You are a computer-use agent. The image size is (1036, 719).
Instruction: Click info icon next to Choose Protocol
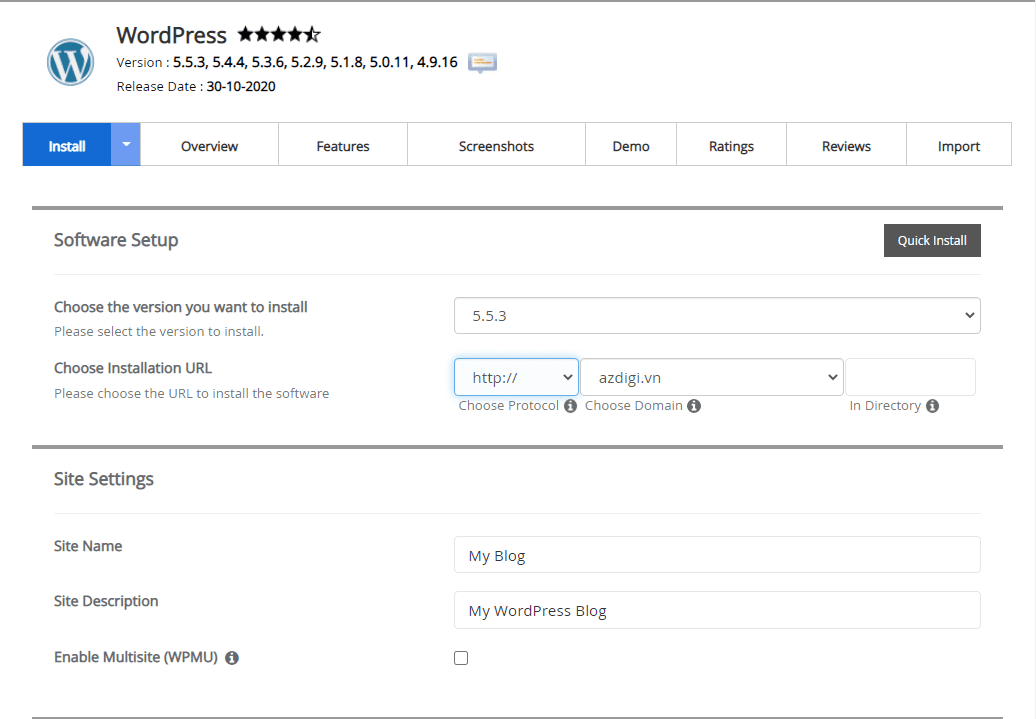click(570, 406)
